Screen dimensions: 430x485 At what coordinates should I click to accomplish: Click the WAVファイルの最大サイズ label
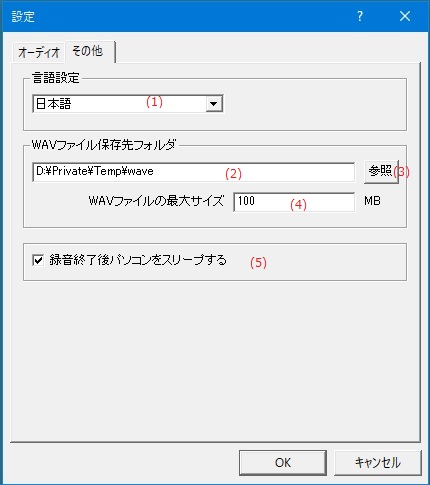(156, 201)
